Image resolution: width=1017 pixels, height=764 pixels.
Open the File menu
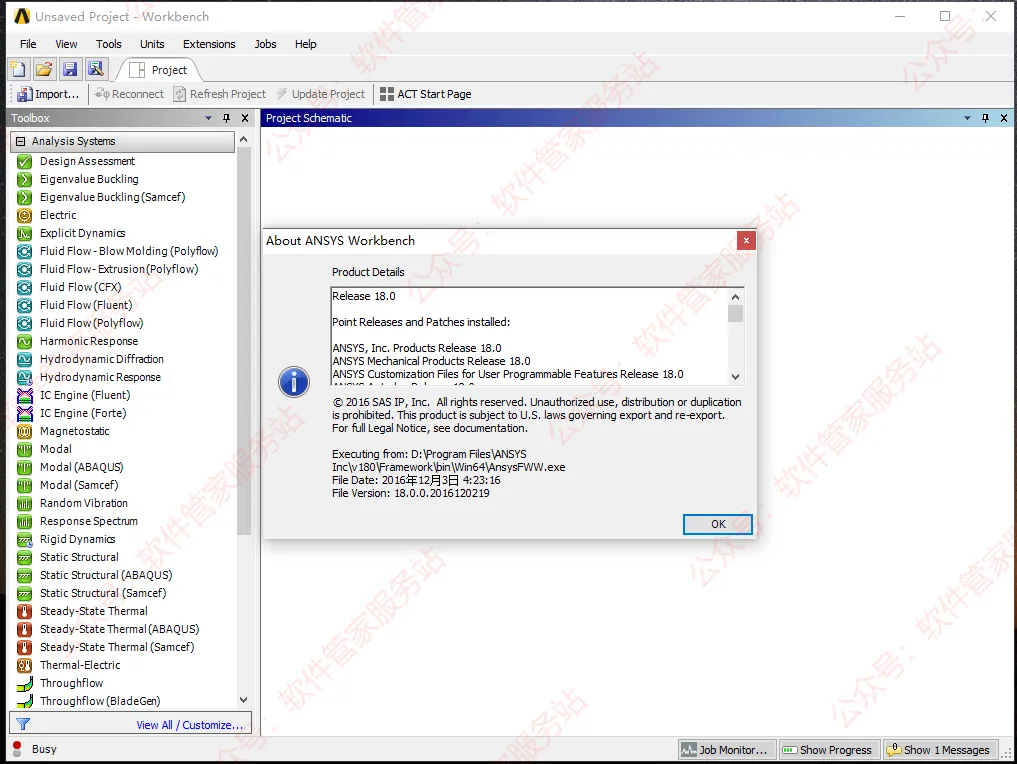point(28,44)
